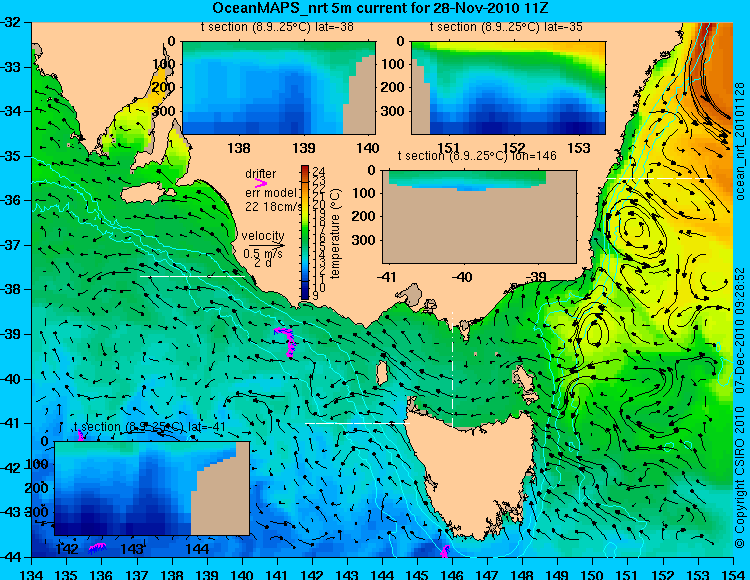Screen dimensions: 750x580
Task: Click the -36 latitude label on the left axis
Action: pyautogui.click(x=11, y=200)
